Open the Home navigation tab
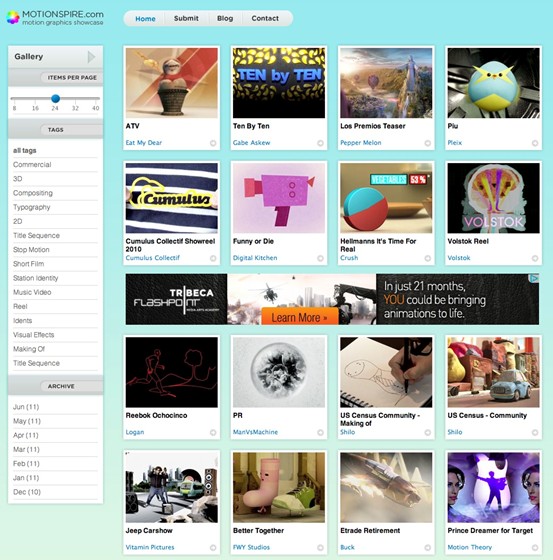The width and height of the screenshot is (553, 560). pyautogui.click(x=145, y=19)
